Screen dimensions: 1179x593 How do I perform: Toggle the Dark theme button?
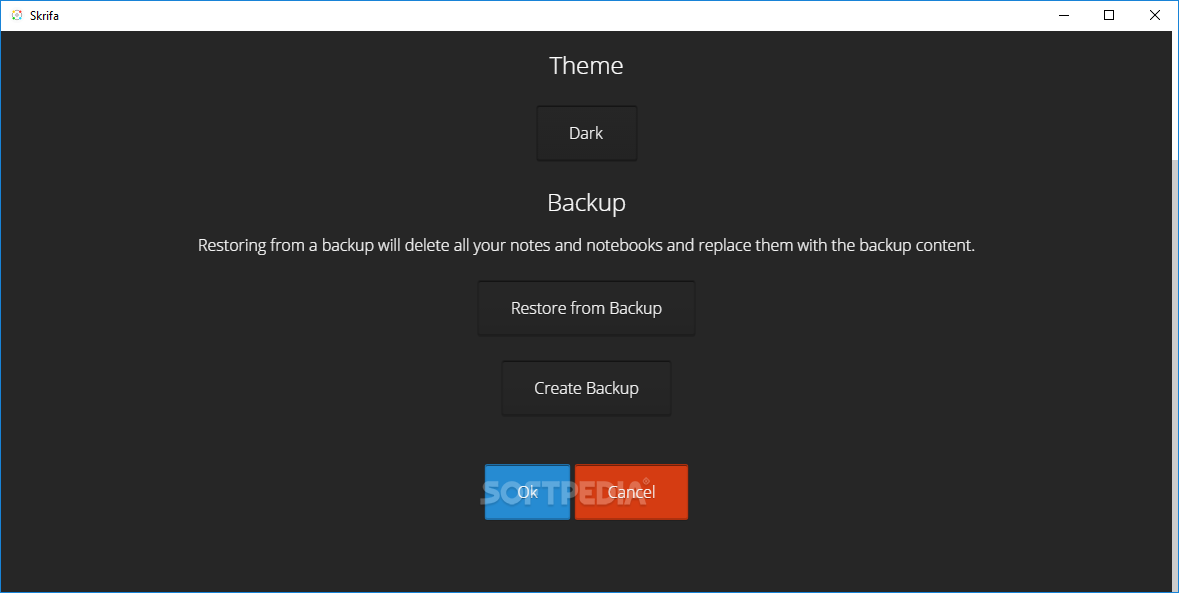[586, 133]
